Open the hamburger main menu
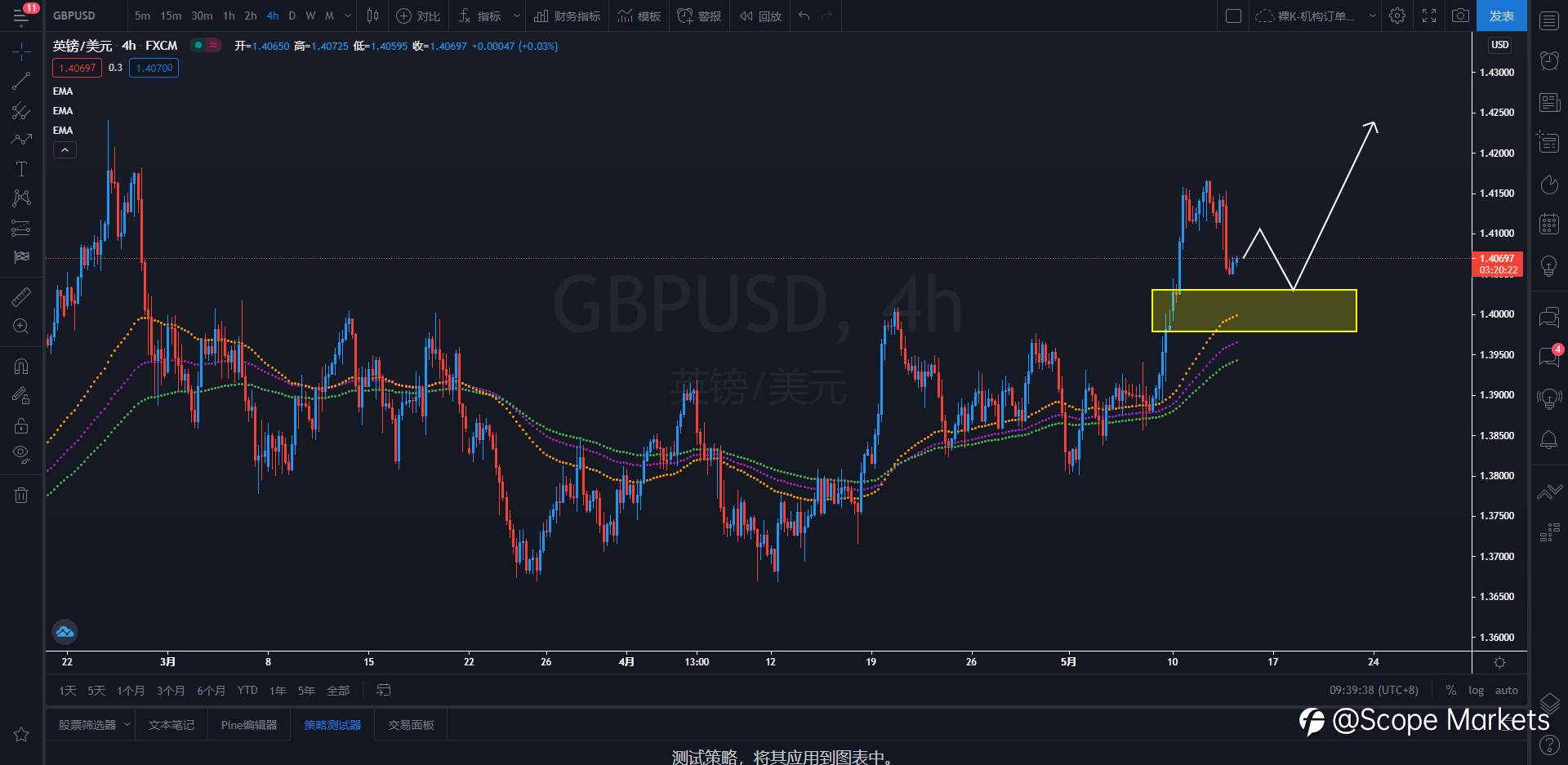This screenshot has height=765, width=1568. pos(21,16)
